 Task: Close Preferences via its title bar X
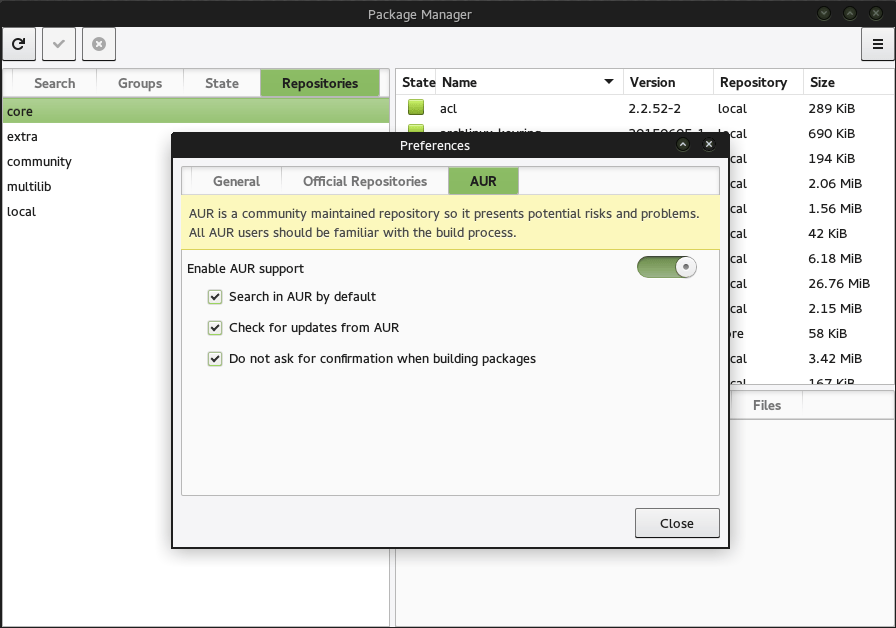(x=709, y=145)
